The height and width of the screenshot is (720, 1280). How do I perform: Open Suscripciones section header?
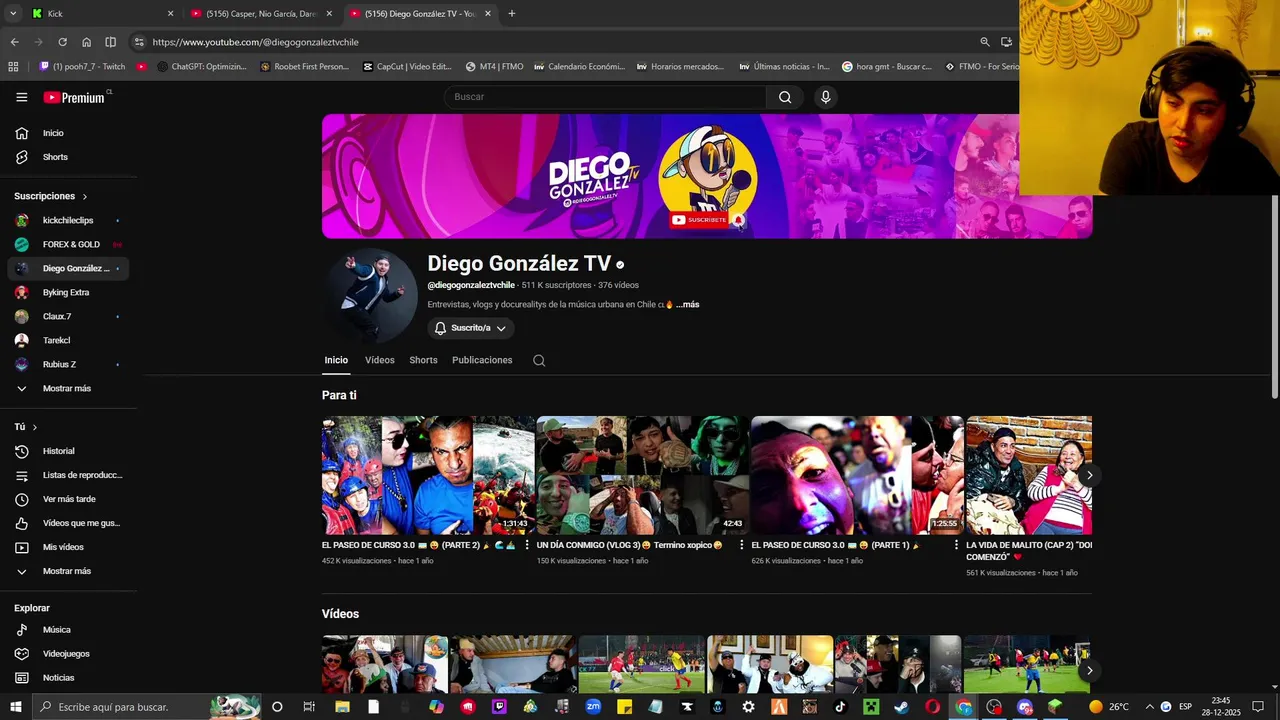point(51,196)
